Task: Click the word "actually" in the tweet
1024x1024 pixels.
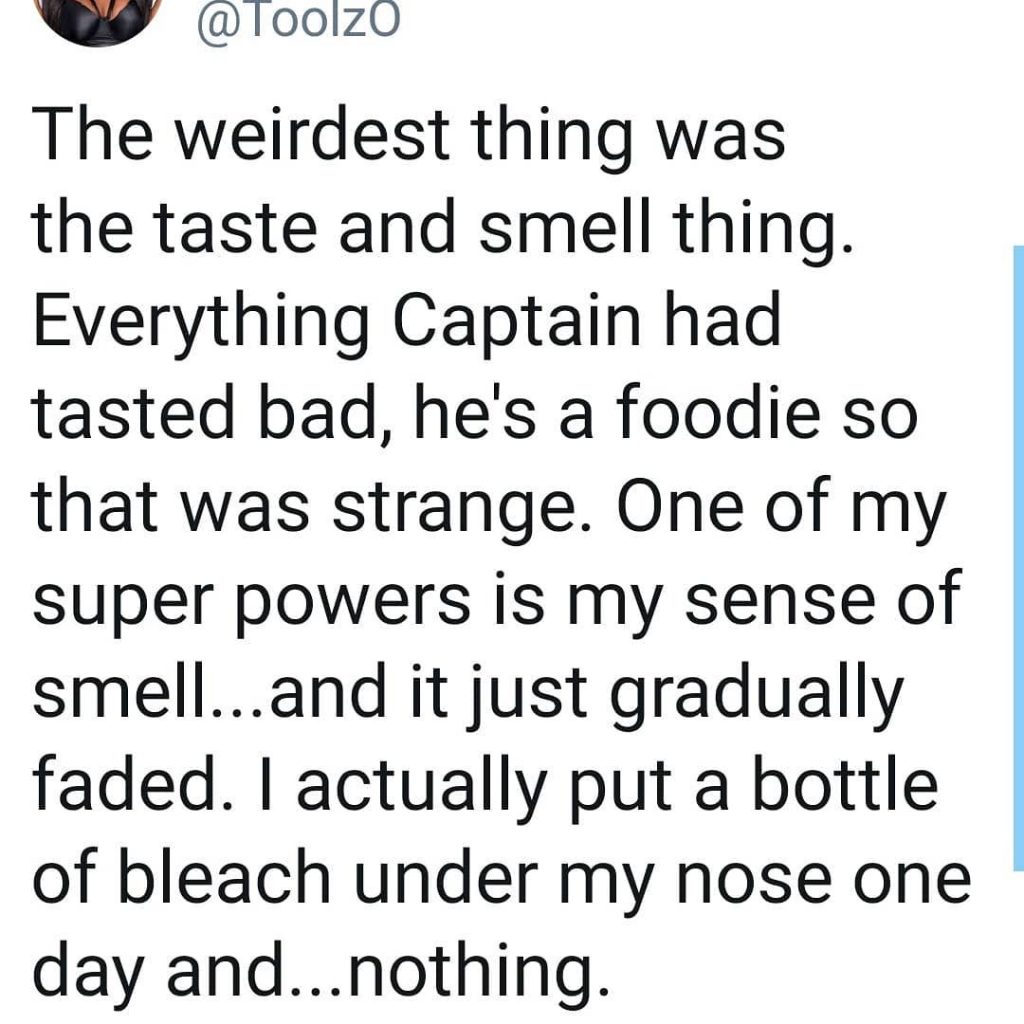Action: [x=421, y=788]
